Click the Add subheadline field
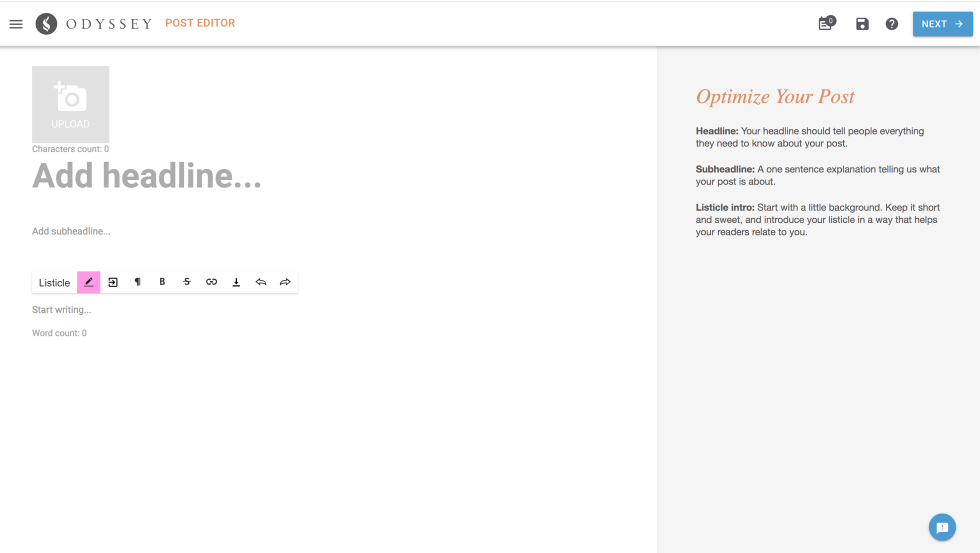The width and height of the screenshot is (980, 553). (x=71, y=231)
